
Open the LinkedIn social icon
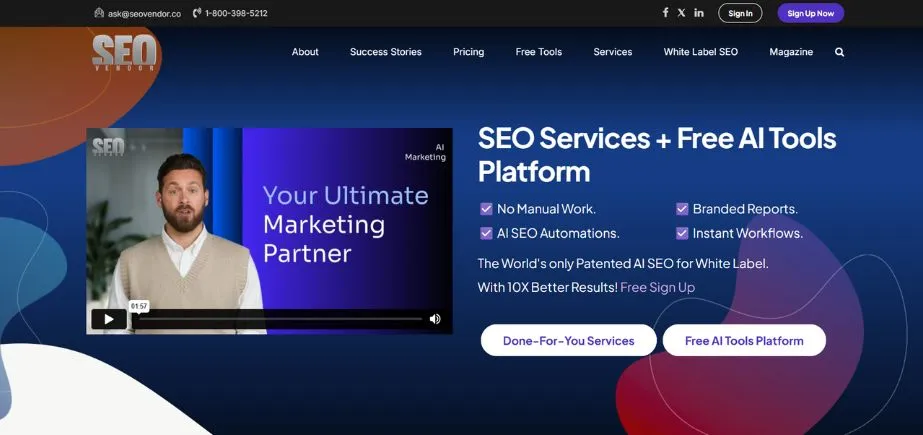pos(699,12)
